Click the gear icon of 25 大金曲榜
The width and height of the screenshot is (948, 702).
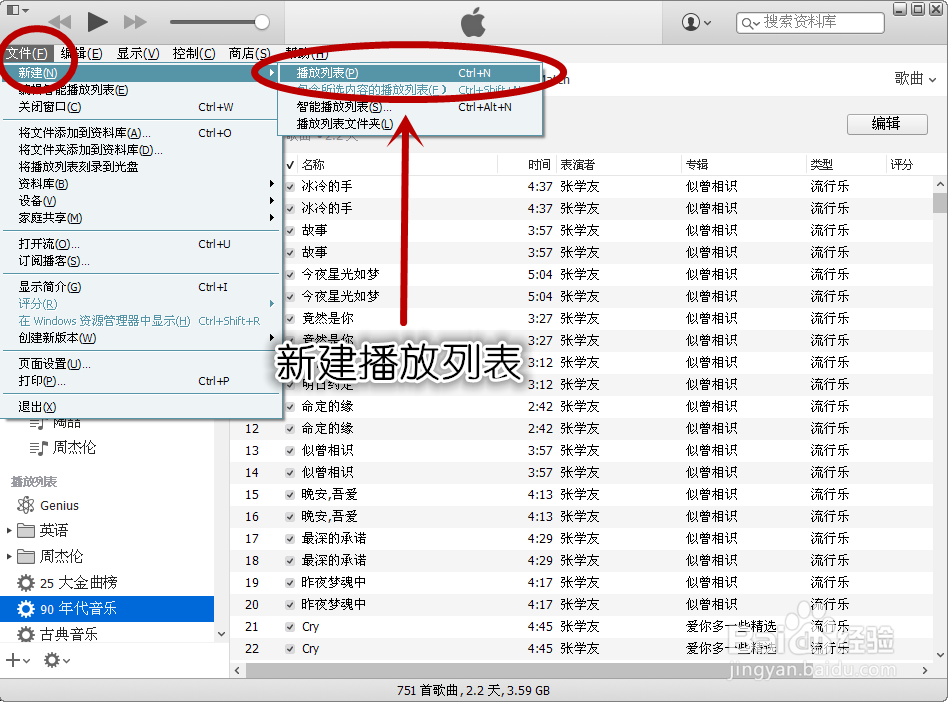25,583
